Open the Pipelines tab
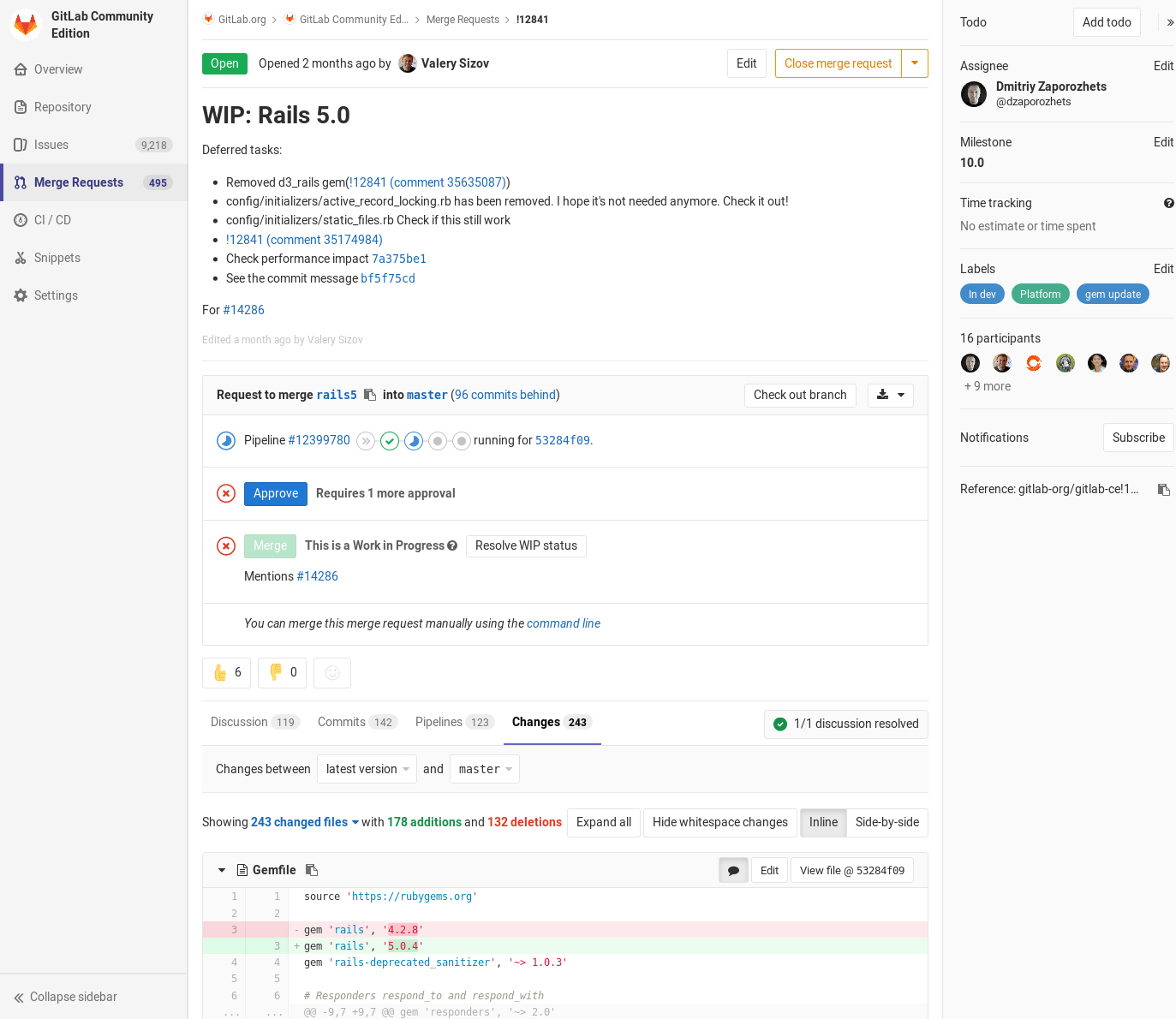1176x1019 pixels. (439, 722)
